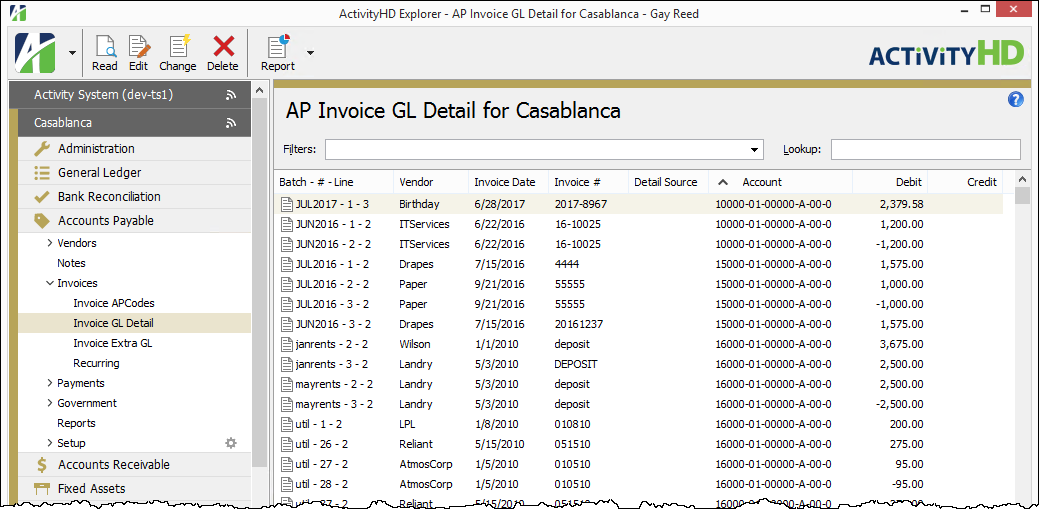Click the Read toolbar icon
Screen dimensions: 1039x509
pyautogui.click(x=104, y=47)
